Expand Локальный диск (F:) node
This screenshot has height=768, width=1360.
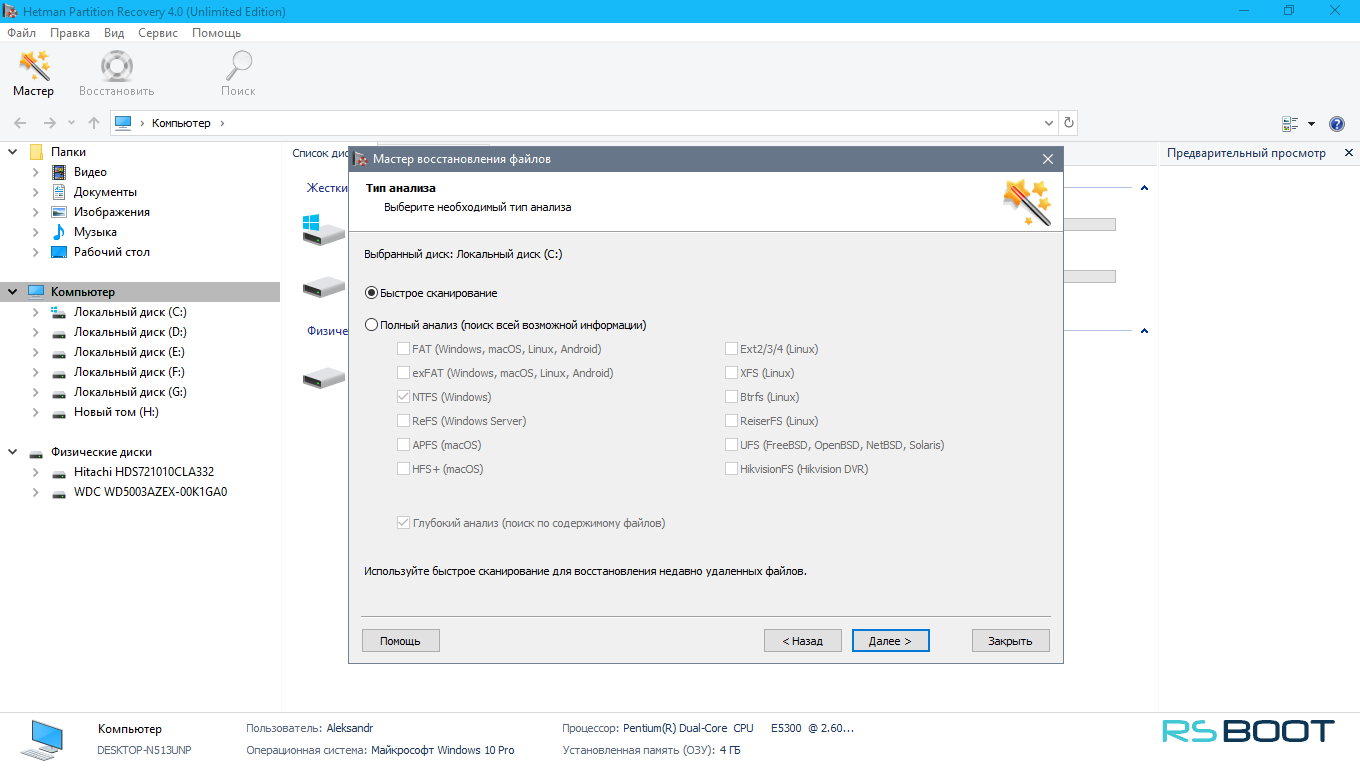click(36, 372)
